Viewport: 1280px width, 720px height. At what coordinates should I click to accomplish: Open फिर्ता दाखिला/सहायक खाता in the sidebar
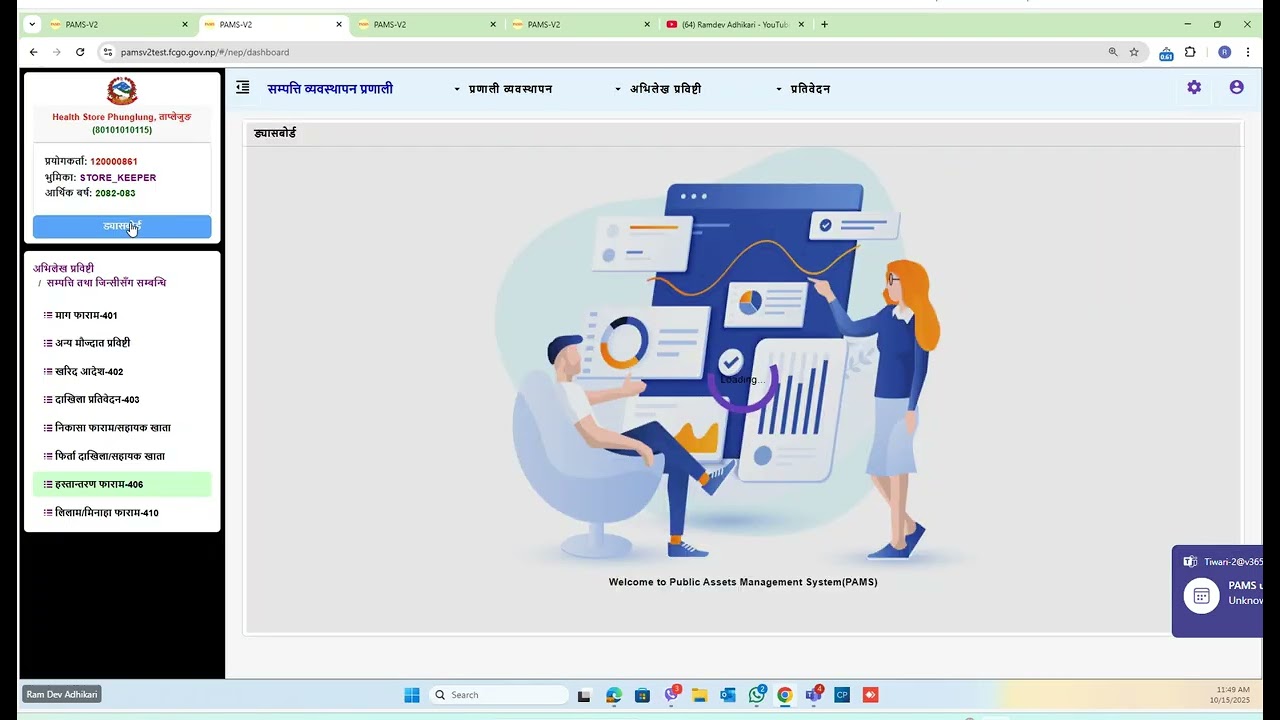tap(122, 456)
